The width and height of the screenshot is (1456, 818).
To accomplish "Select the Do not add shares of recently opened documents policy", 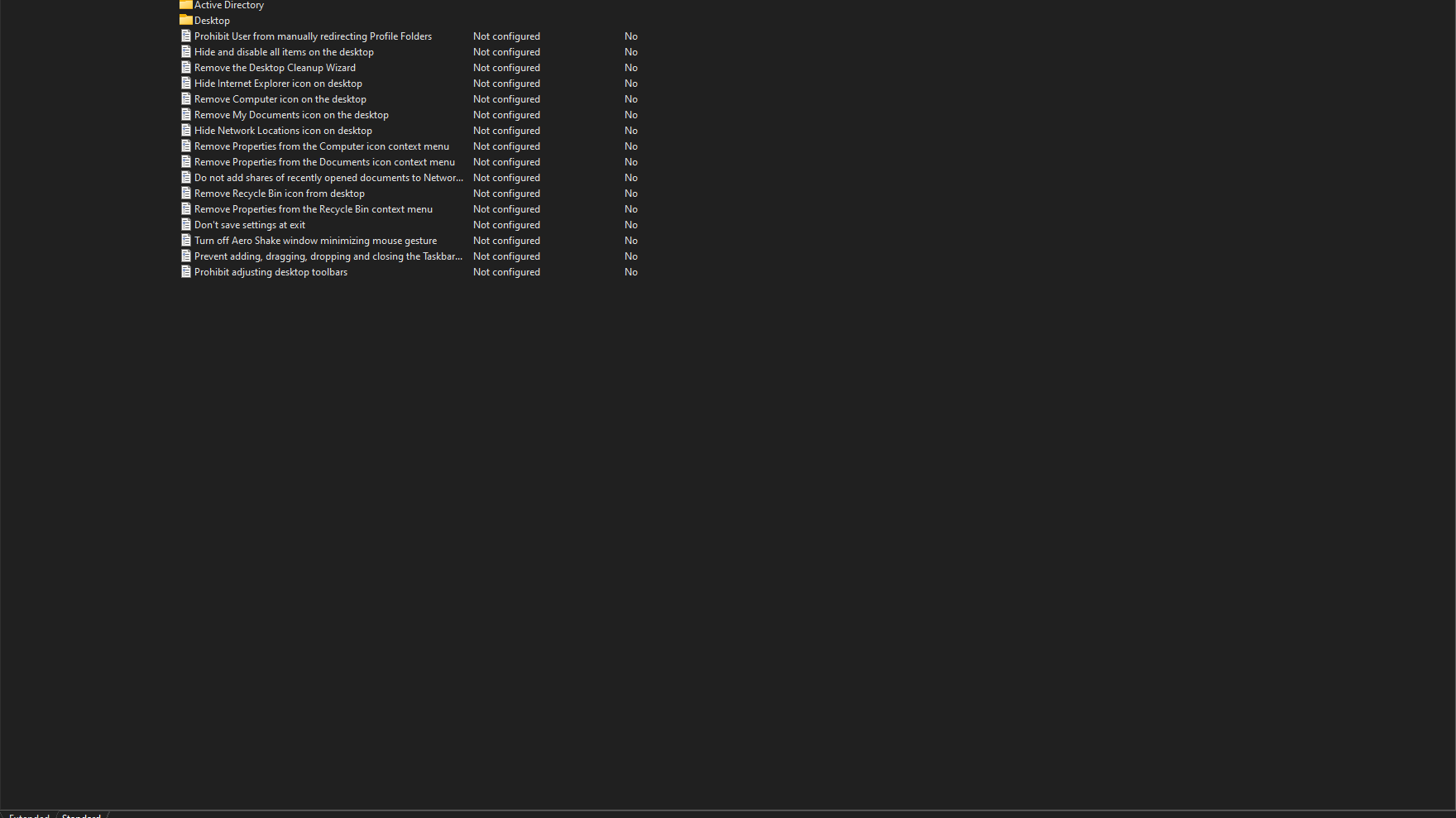I will (328, 177).
